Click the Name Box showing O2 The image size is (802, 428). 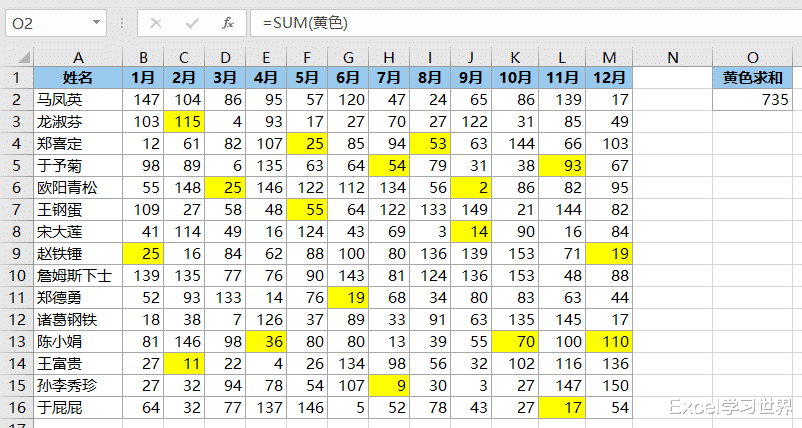tap(56, 23)
